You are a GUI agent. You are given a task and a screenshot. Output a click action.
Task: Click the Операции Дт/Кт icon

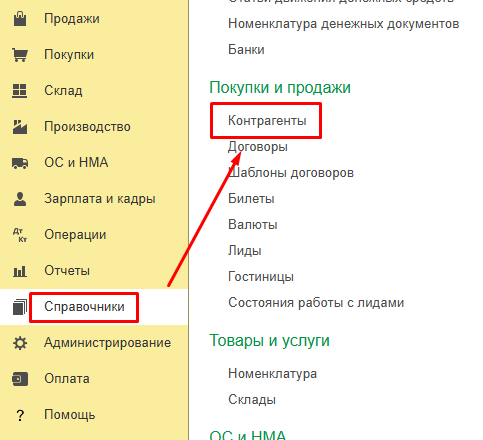20,235
